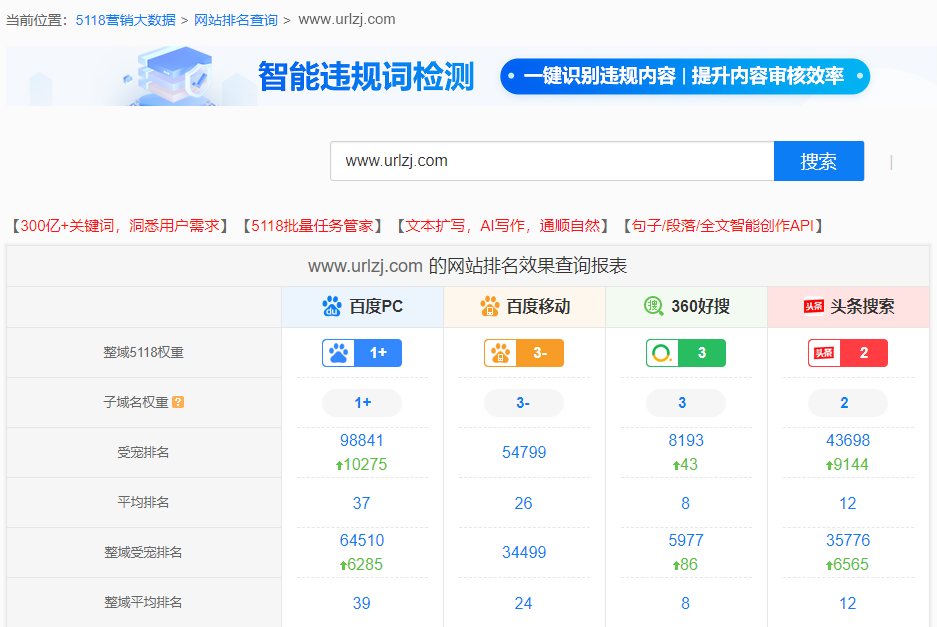The width and height of the screenshot is (937, 627).
Task: Click the blue Baidu PC weight badge 1+
Action: (361, 352)
